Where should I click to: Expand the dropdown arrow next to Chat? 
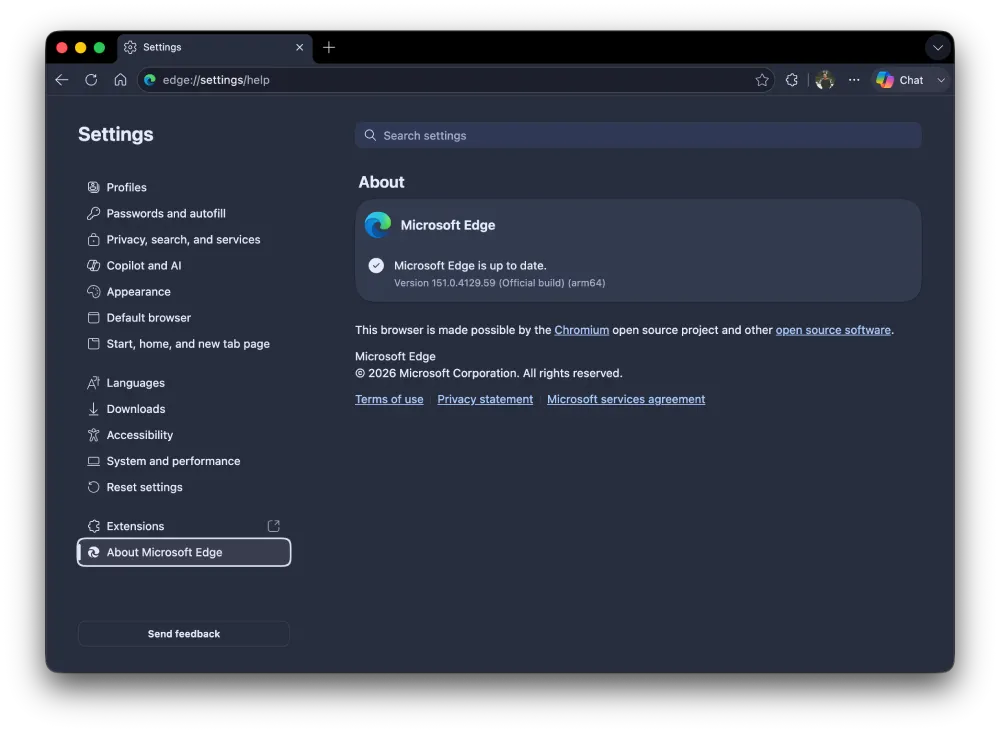[941, 80]
